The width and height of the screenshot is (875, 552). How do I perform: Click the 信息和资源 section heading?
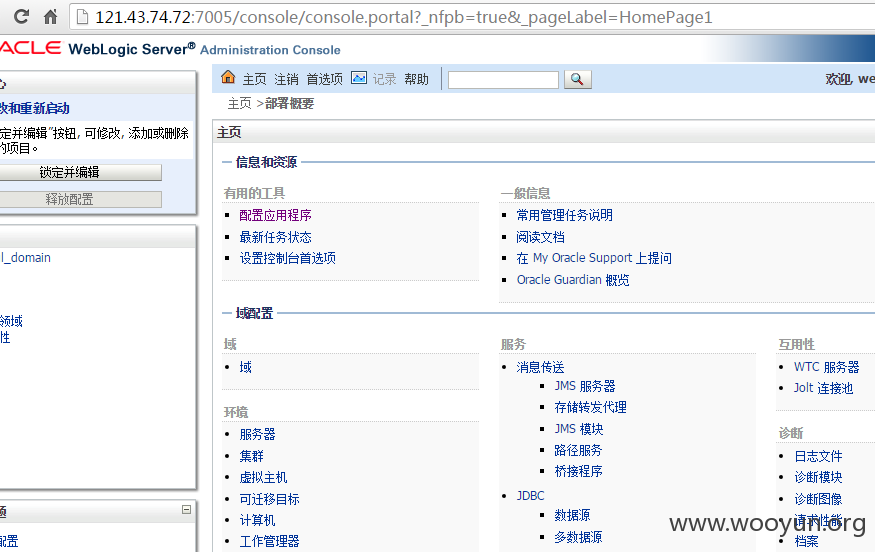(266, 162)
